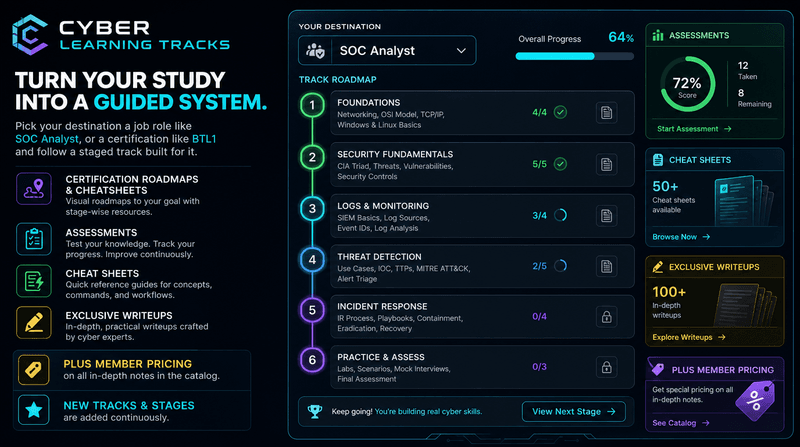Click the Browse Now link

click(x=681, y=237)
